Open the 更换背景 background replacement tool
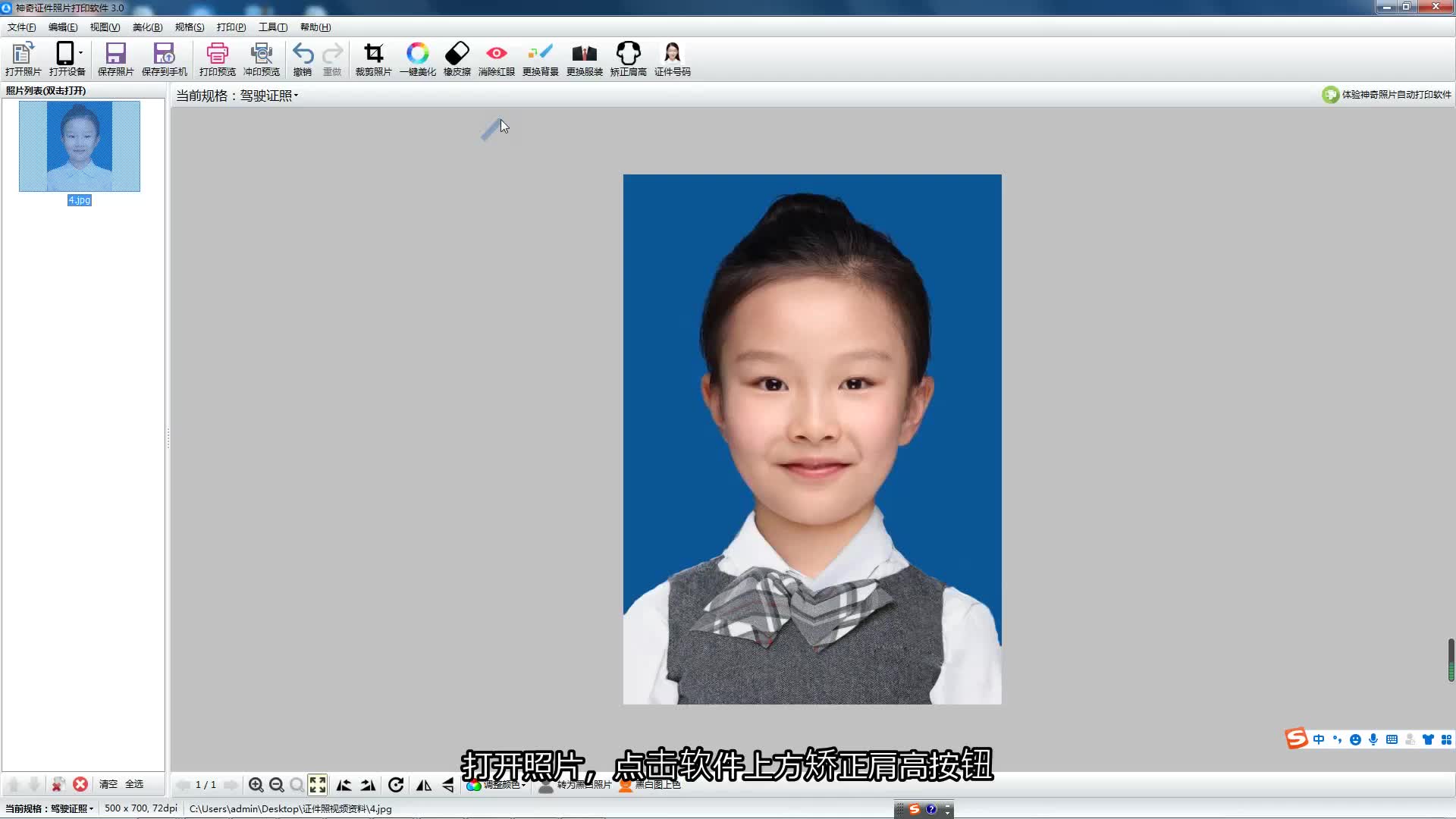Viewport: 1456px width, 819px height. (x=540, y=59)
